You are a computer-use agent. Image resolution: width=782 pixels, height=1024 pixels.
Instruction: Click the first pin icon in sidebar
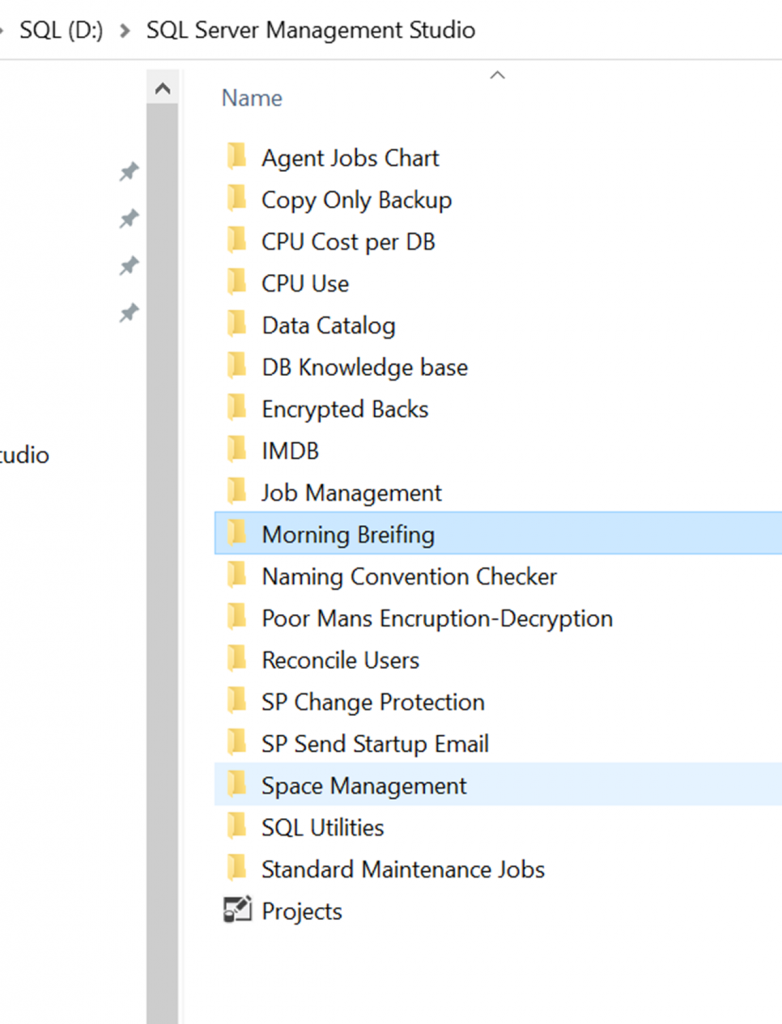pyautogui.click(x=129, y=172)
